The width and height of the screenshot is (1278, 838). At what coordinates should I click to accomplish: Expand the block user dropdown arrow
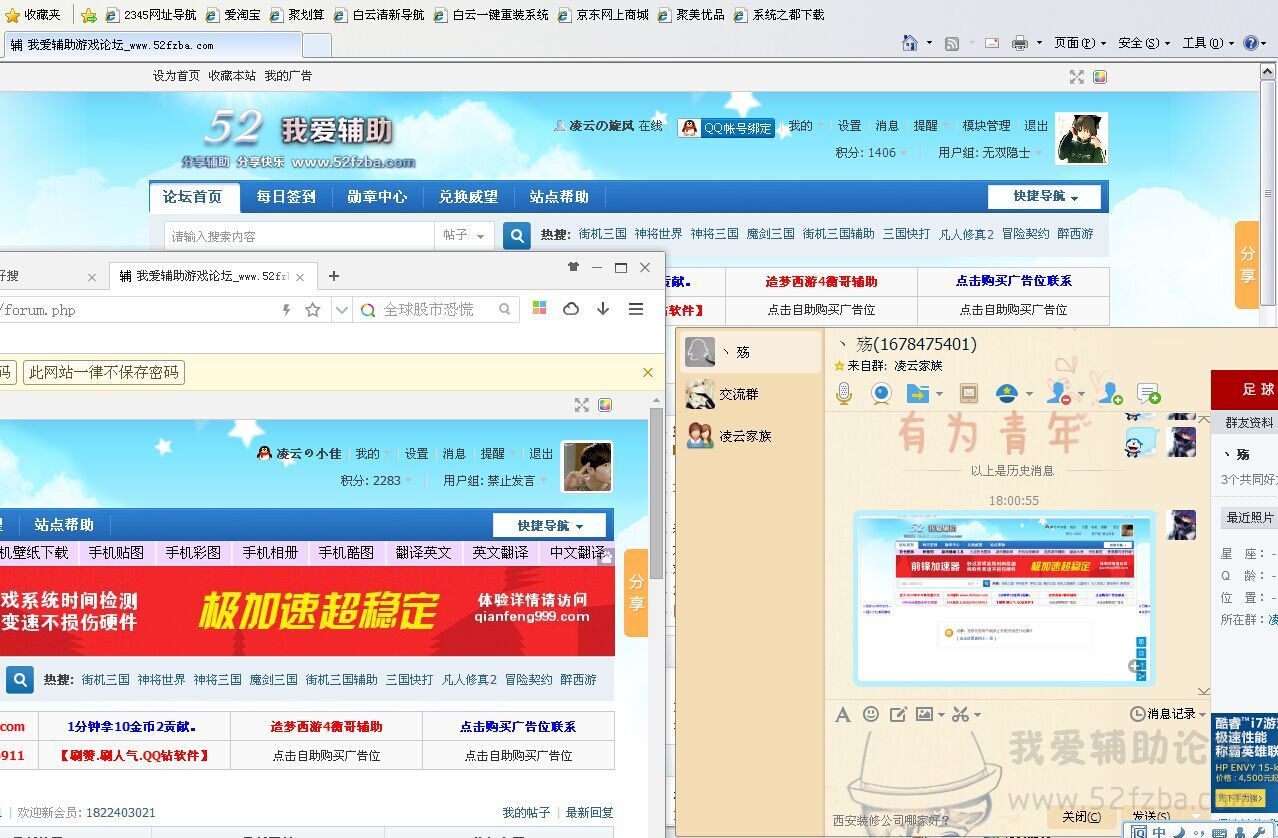[x=1081, y=395]
